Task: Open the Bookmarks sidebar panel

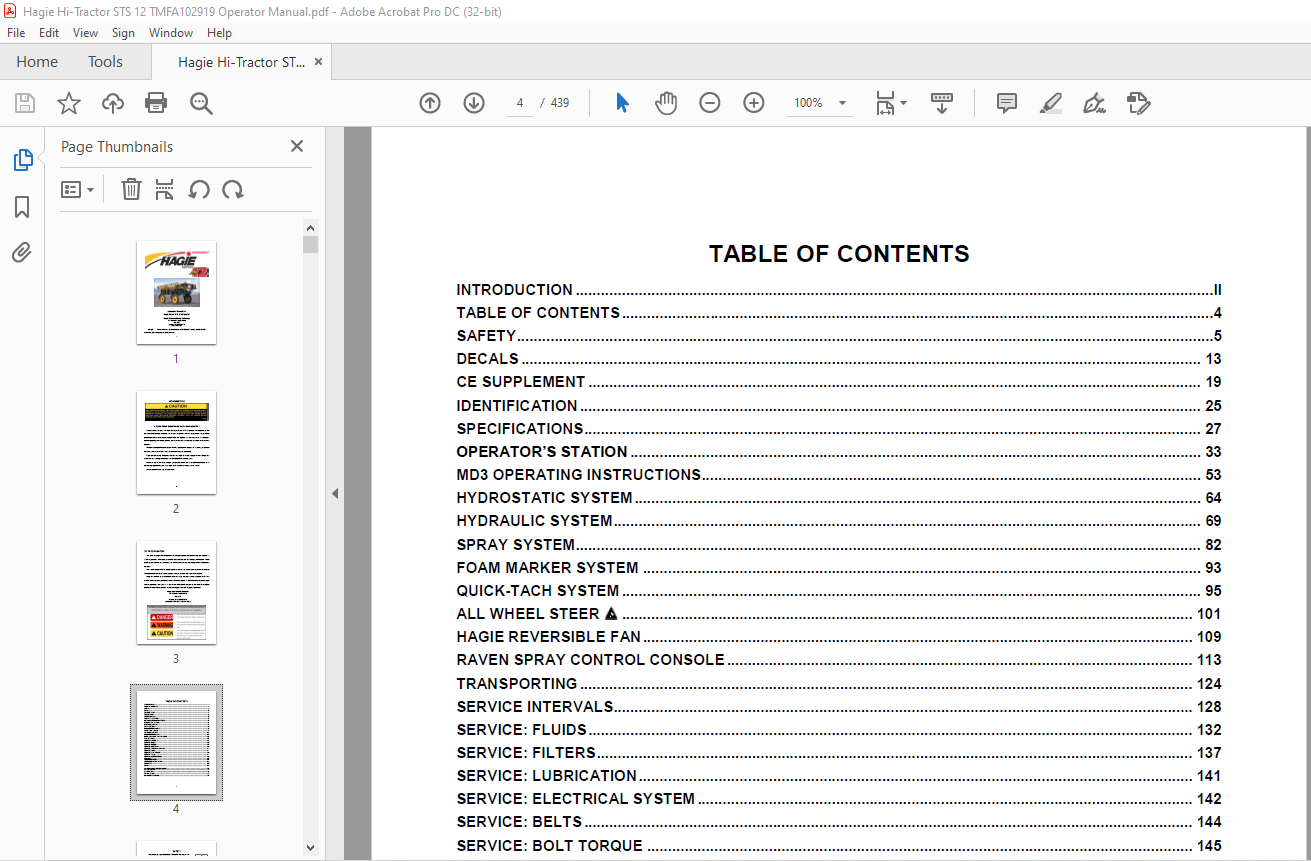Action: click(22, 207)
